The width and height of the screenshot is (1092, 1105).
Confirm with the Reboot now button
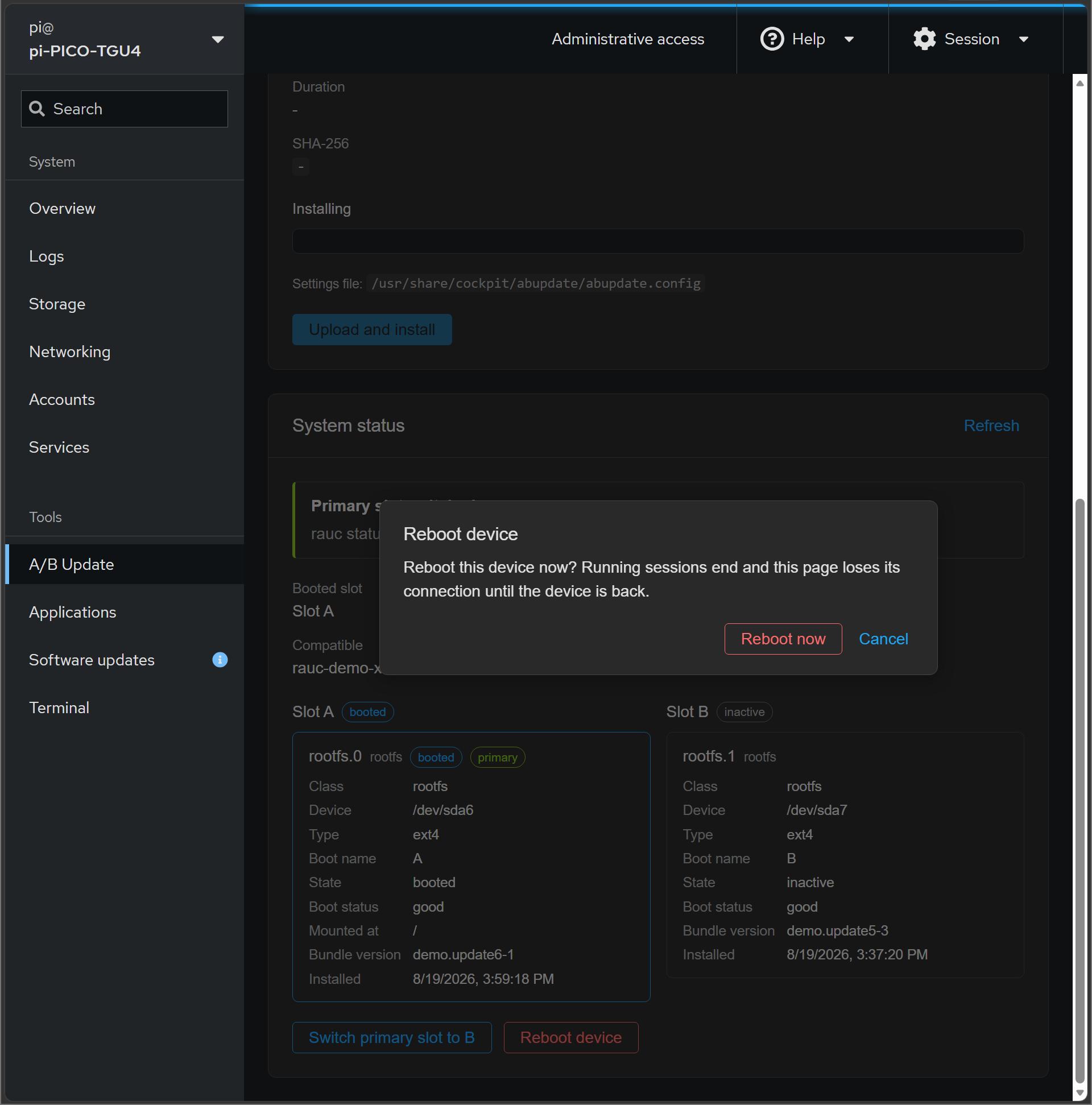point(783,638)
